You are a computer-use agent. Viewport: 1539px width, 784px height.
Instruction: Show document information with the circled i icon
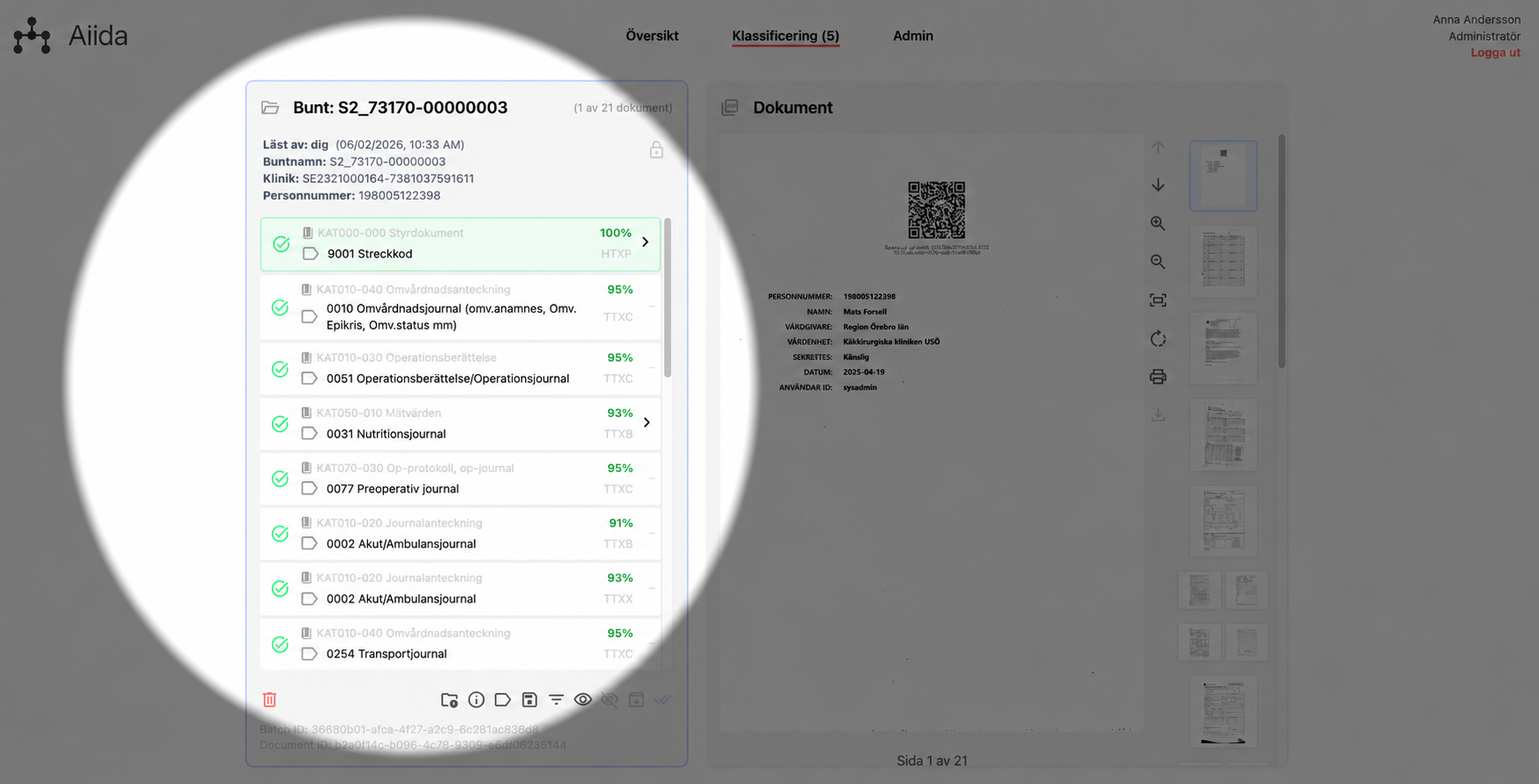[x=476, y=700]
